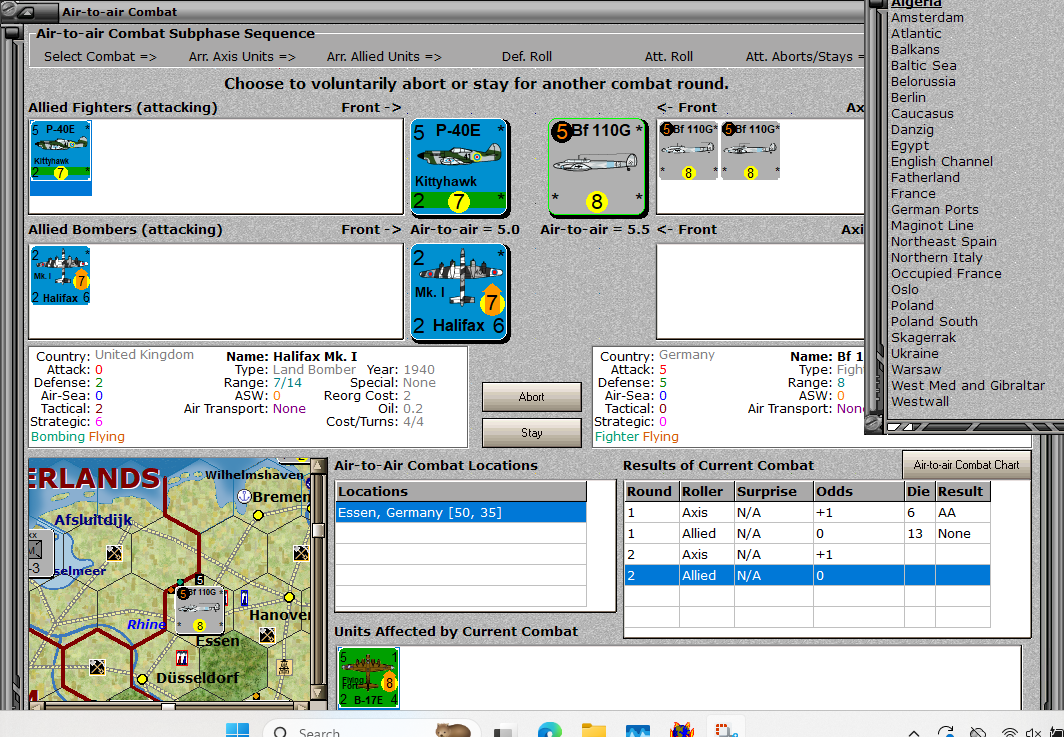
Task: Click the map's vertical scrollbar up arrow
Action: point(317,466)
